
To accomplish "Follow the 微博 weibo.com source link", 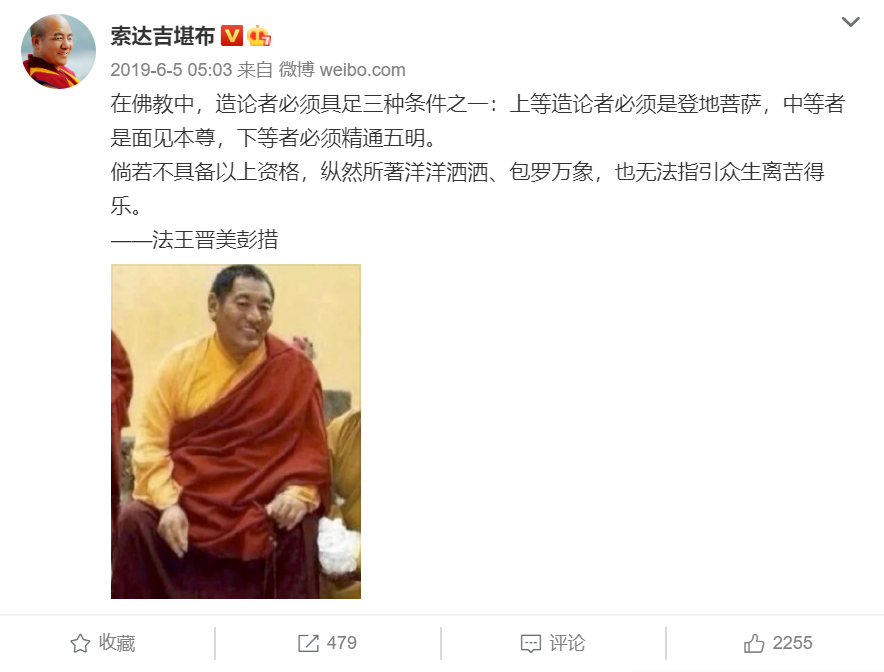I will click(342, 70).
